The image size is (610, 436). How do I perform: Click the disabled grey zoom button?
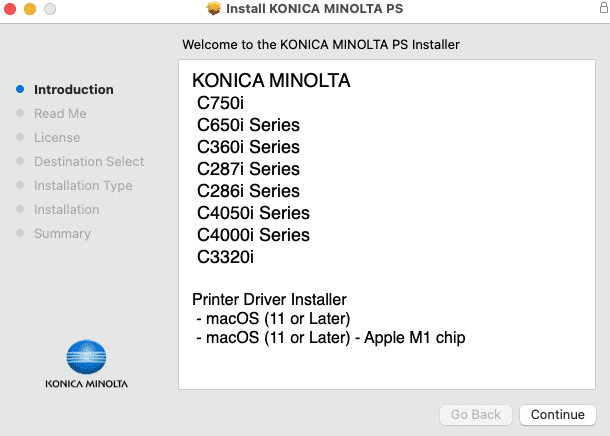pyautogui.click(x=50, y=9)
